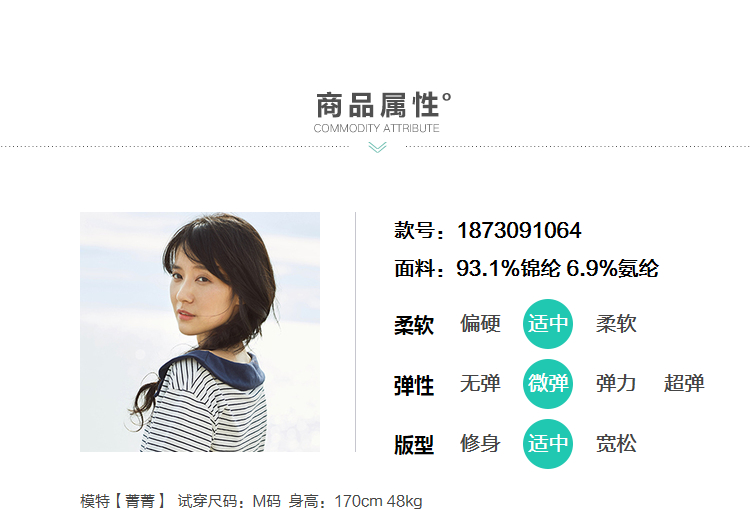Choose the 超弹 elasticity option

coord(684,384)
